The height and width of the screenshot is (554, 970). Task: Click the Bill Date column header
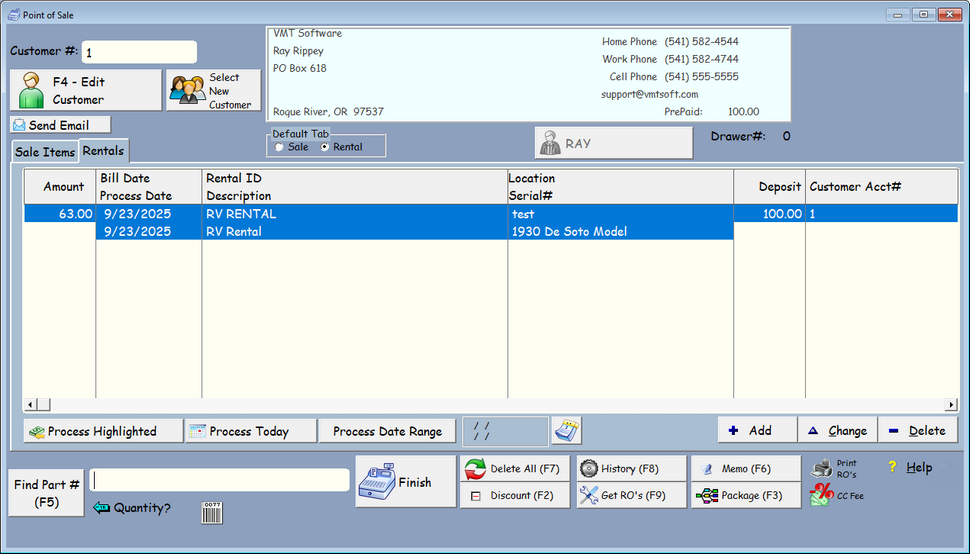tap(149, 187)
